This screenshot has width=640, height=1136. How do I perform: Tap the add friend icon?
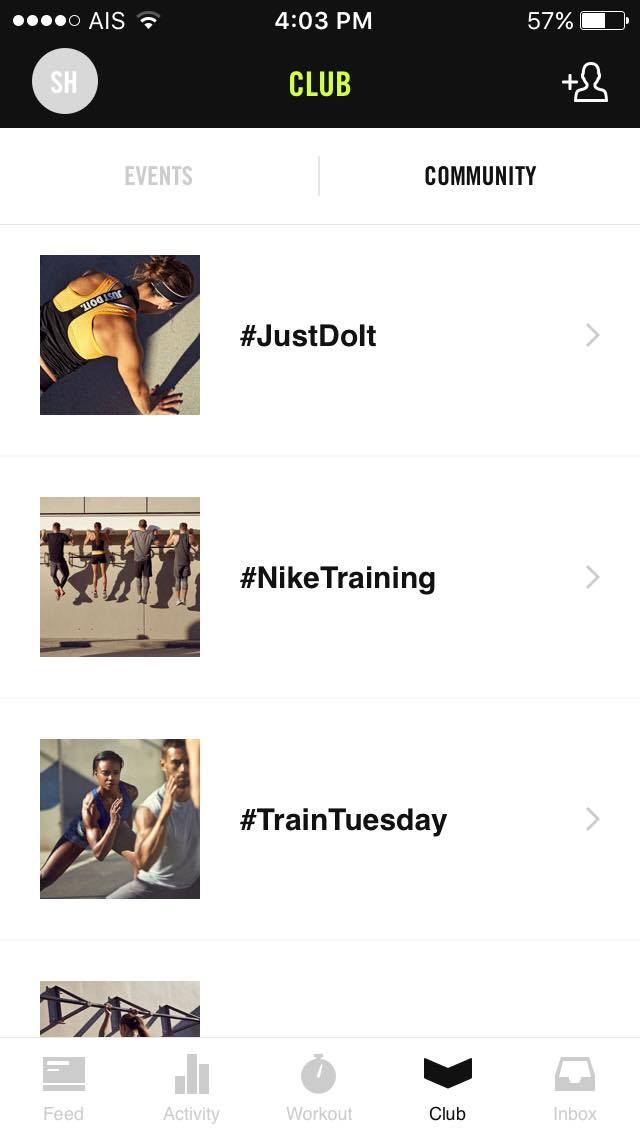tap(584, 83)
